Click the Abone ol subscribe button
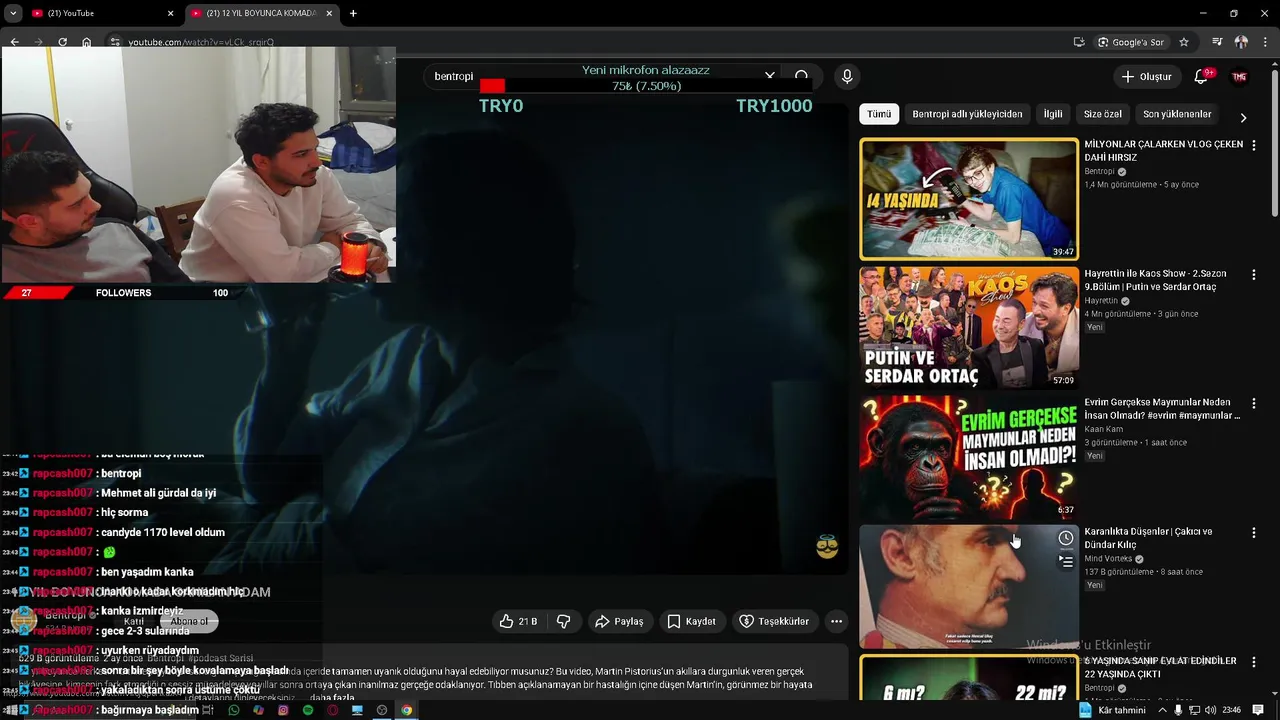Image resolution: width=1280 pixels, height=720 pixels. 189,621
